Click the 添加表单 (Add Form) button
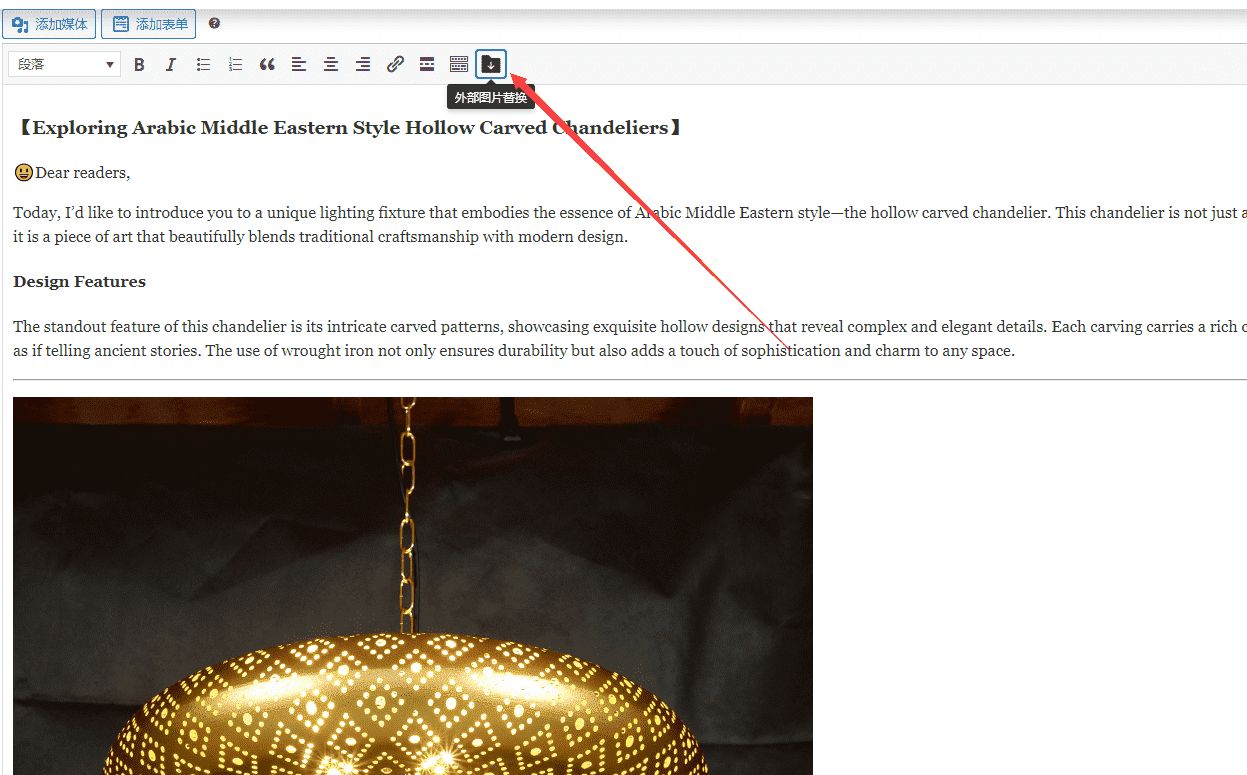 pyautogui.click(x=148, y=24)
